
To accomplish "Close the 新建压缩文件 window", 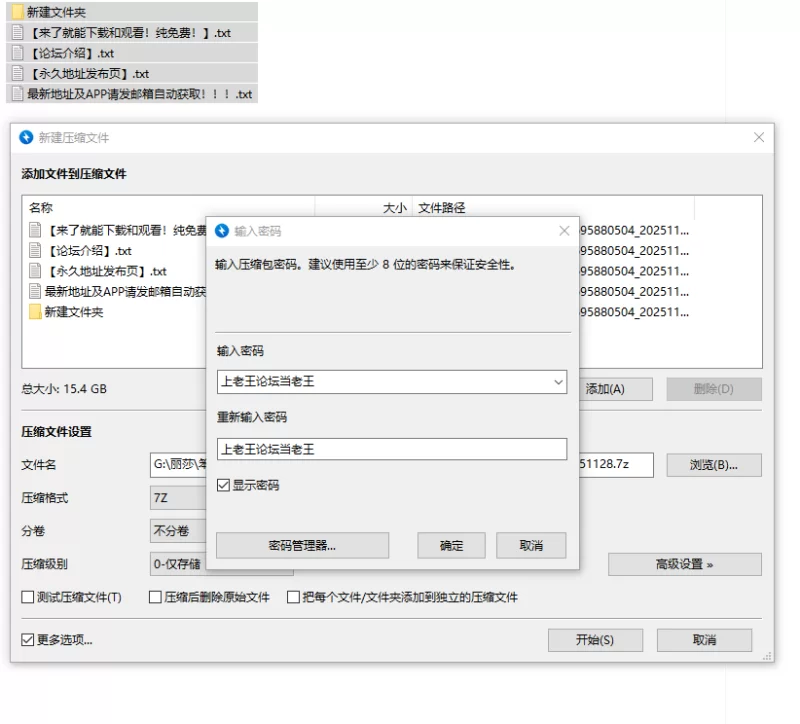I will tap(759, 137).
